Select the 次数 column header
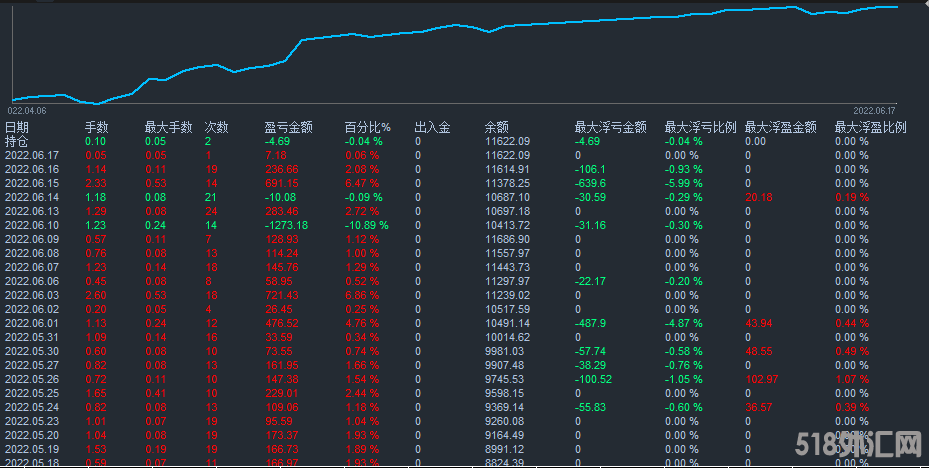 [216, 127]
